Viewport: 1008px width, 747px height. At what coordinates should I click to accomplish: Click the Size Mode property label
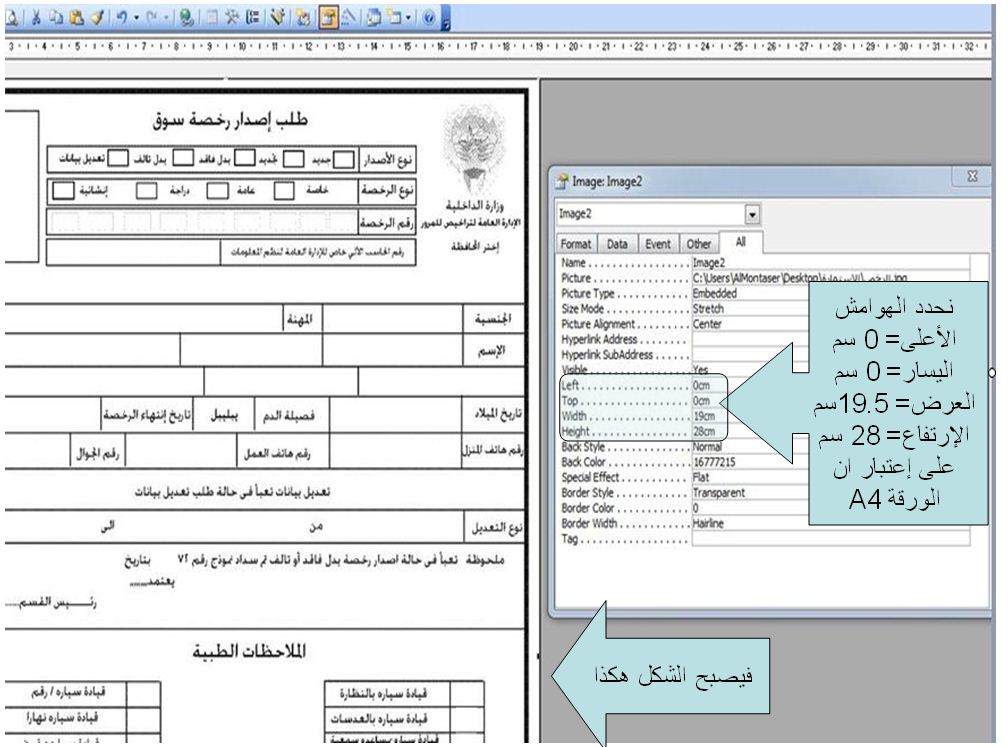pos(582,309)
